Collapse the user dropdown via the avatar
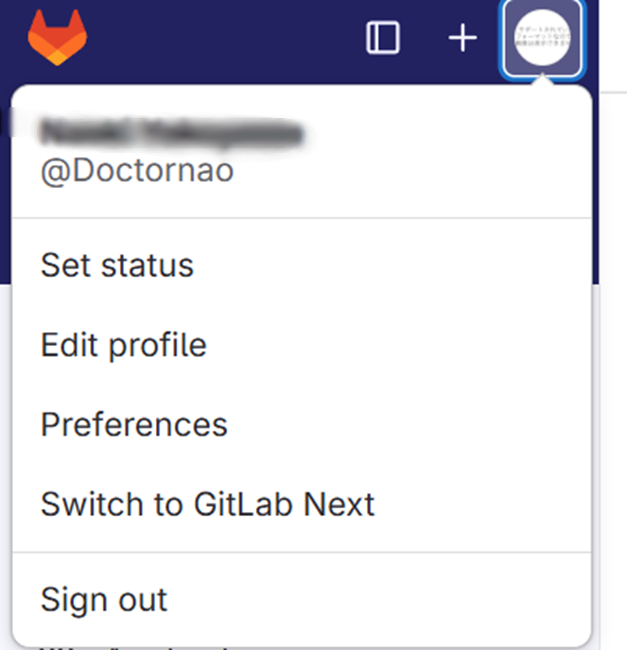Screen dimensions: 627x650 pyautogui.click(x=542, y=38)
